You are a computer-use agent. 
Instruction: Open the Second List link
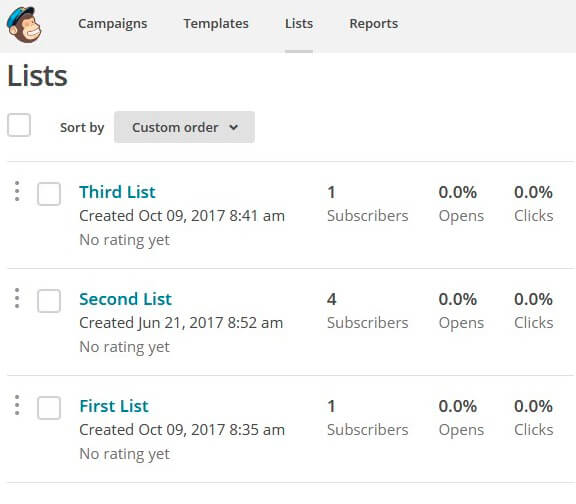(125, 299)
